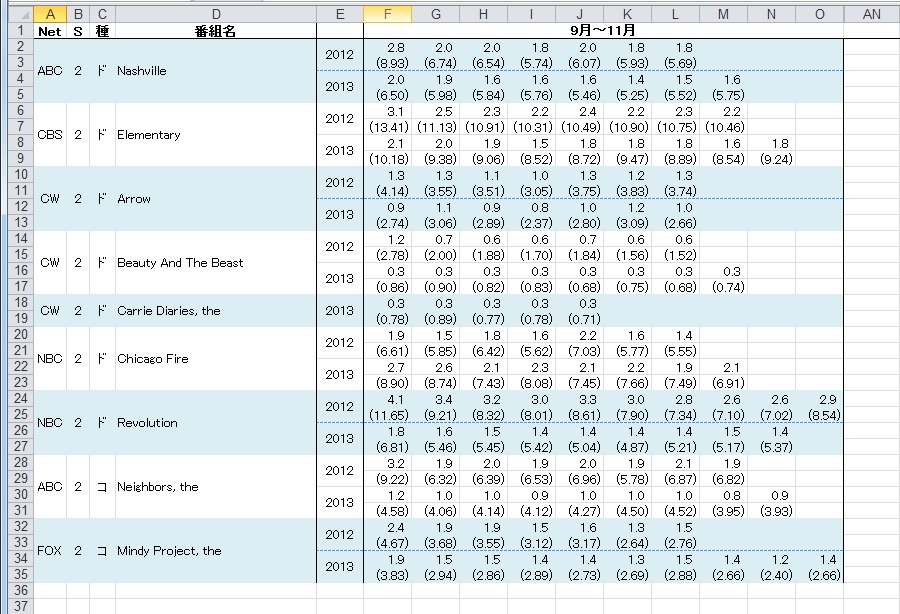The height and width of the screenshot is (614, 900).
Task: Select row 19 header
Action: [21, 318]
